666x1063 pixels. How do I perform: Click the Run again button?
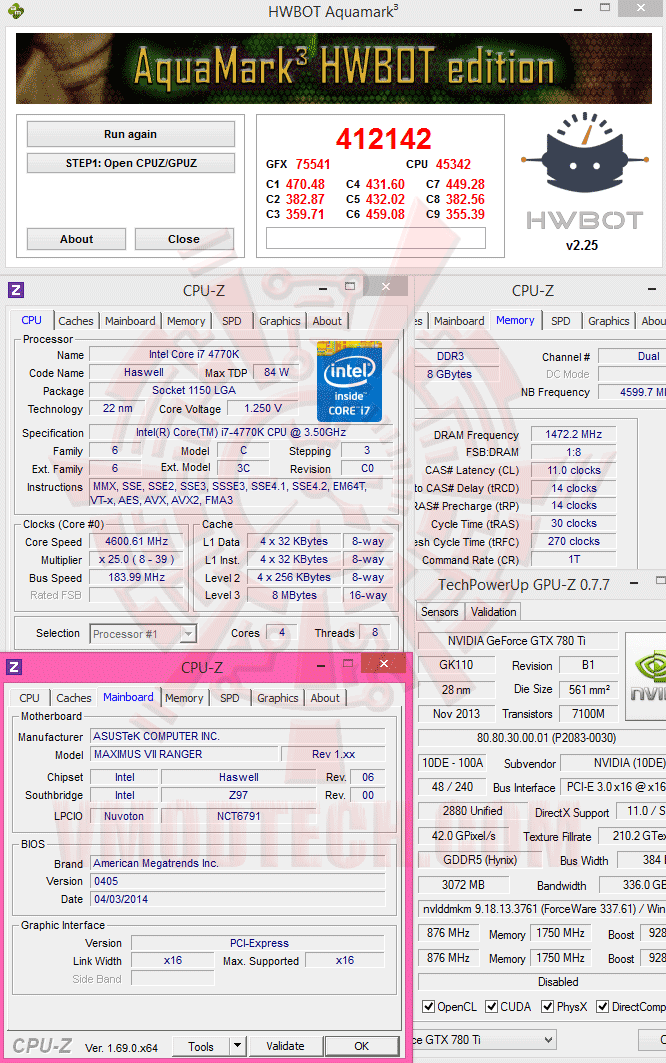pyautogui.click(x=130, y=134)
